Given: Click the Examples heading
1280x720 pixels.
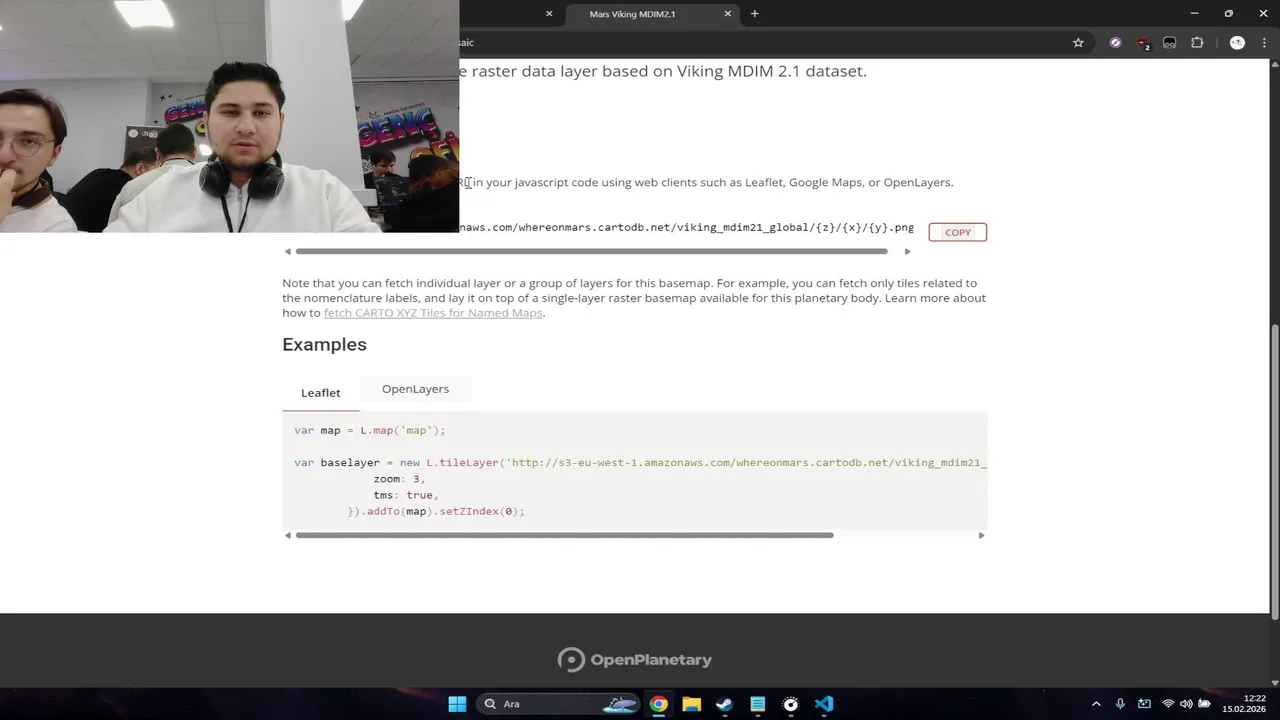Looking at the screenshot, I should [324, 344].
